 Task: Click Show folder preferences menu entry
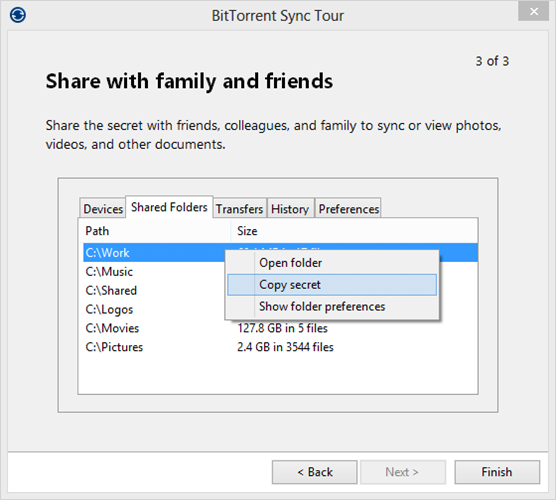point(332,306)
